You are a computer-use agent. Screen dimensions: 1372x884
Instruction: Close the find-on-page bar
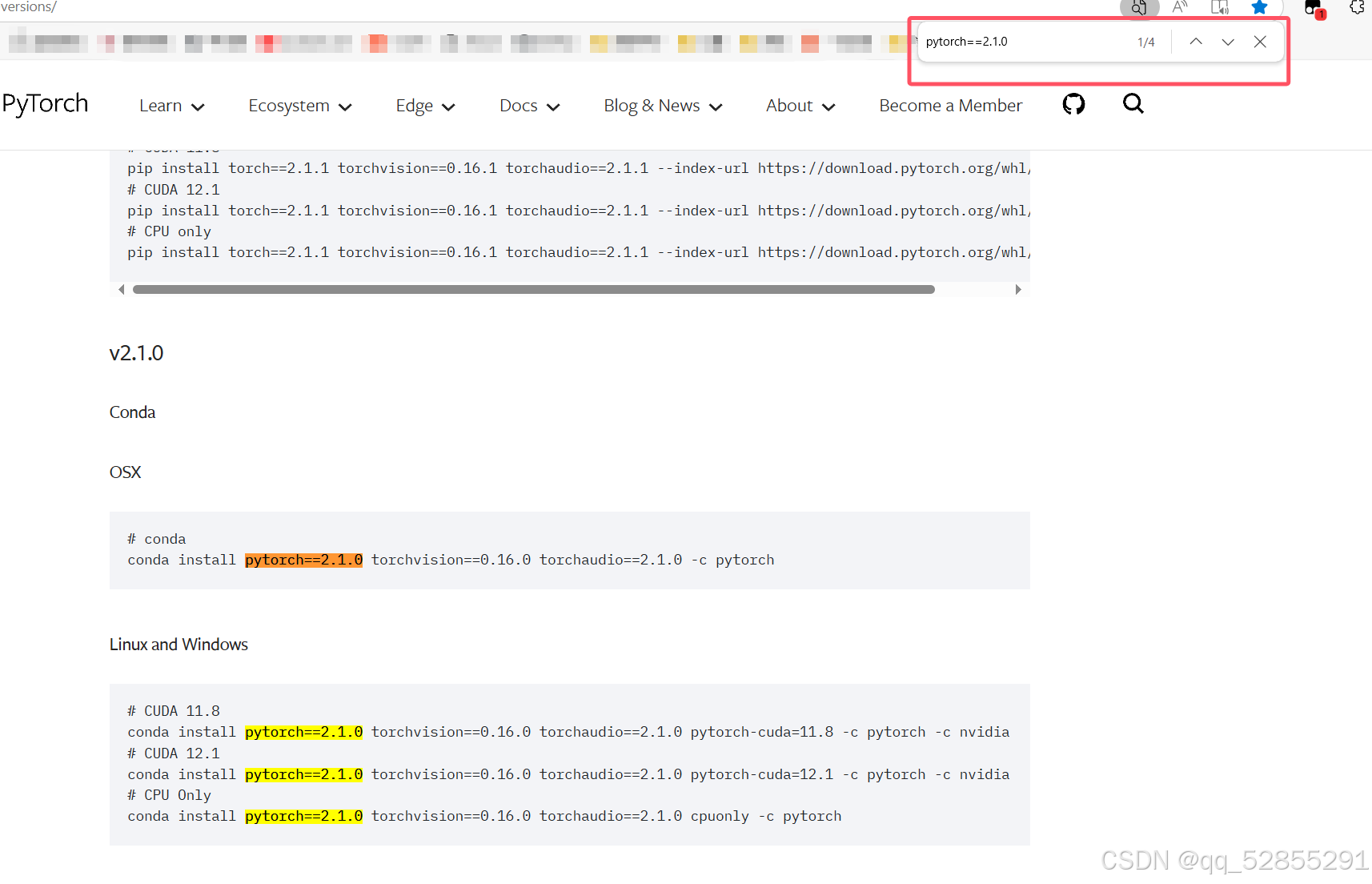[x=1260, y=42]
